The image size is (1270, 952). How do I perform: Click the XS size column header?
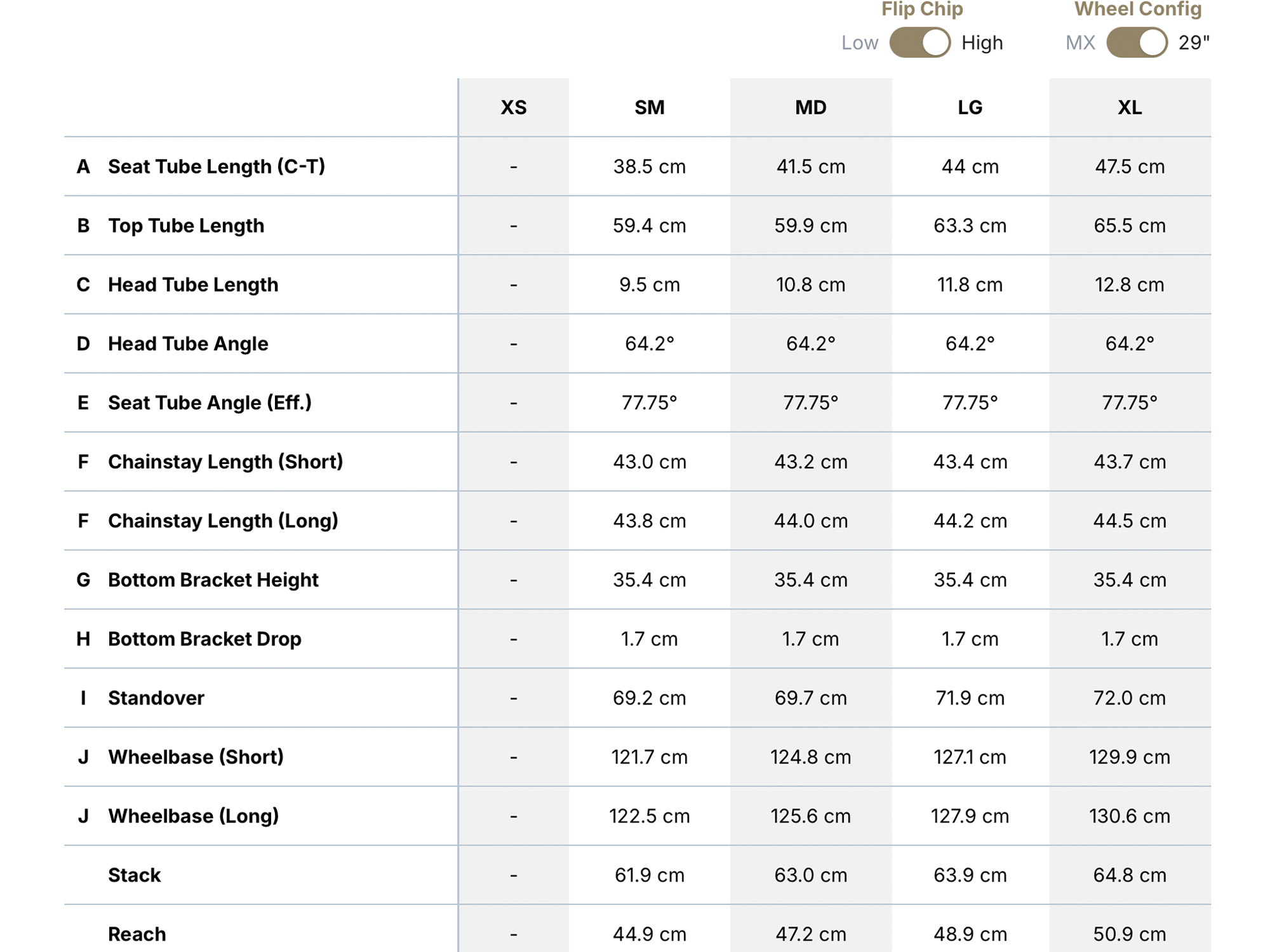tap(514, 107)
